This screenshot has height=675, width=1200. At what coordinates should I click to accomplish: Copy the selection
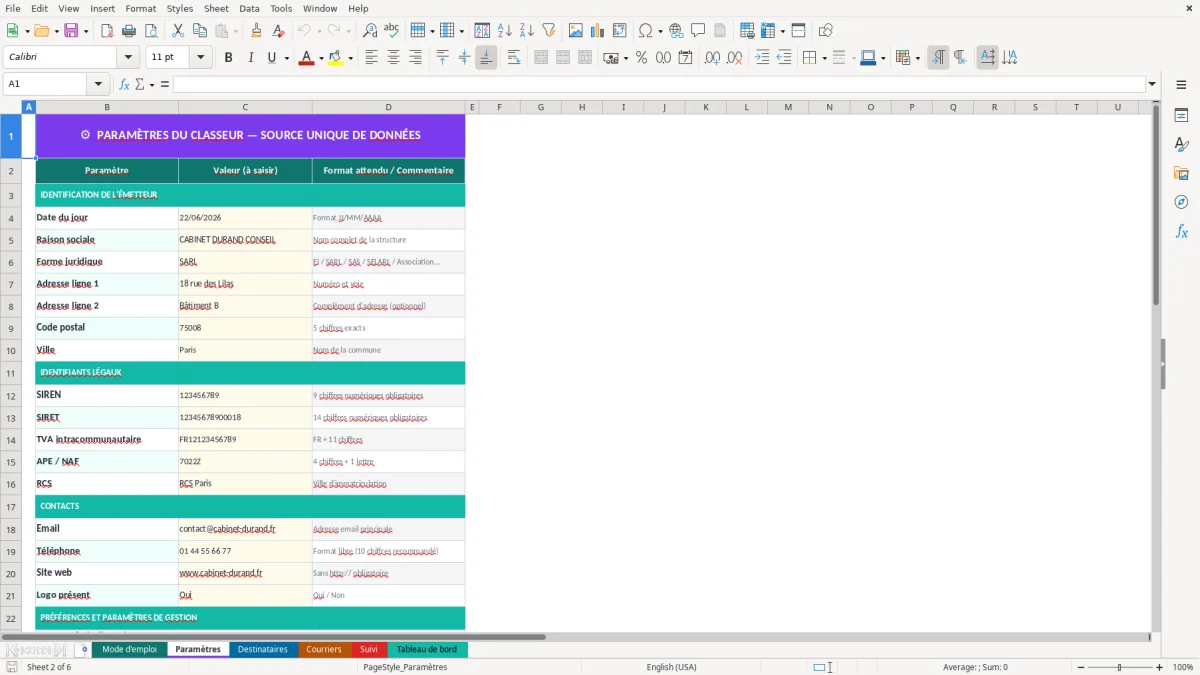coord(200,31)
